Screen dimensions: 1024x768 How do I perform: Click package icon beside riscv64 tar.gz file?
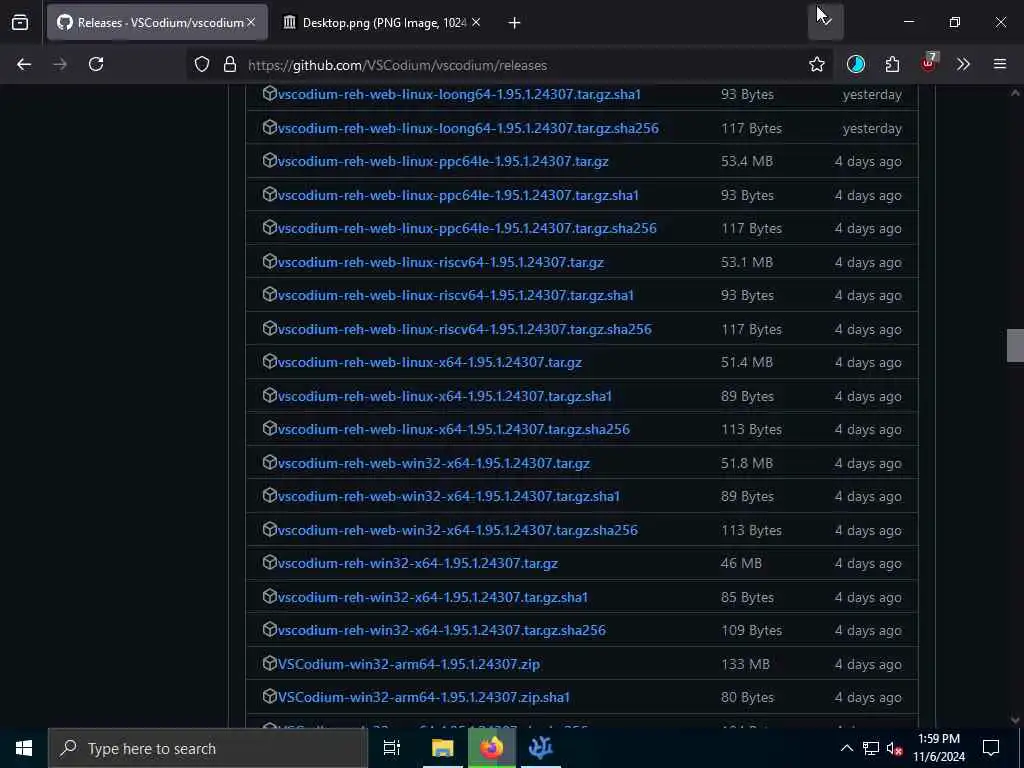pyautogui.click(x=269, y=261)
